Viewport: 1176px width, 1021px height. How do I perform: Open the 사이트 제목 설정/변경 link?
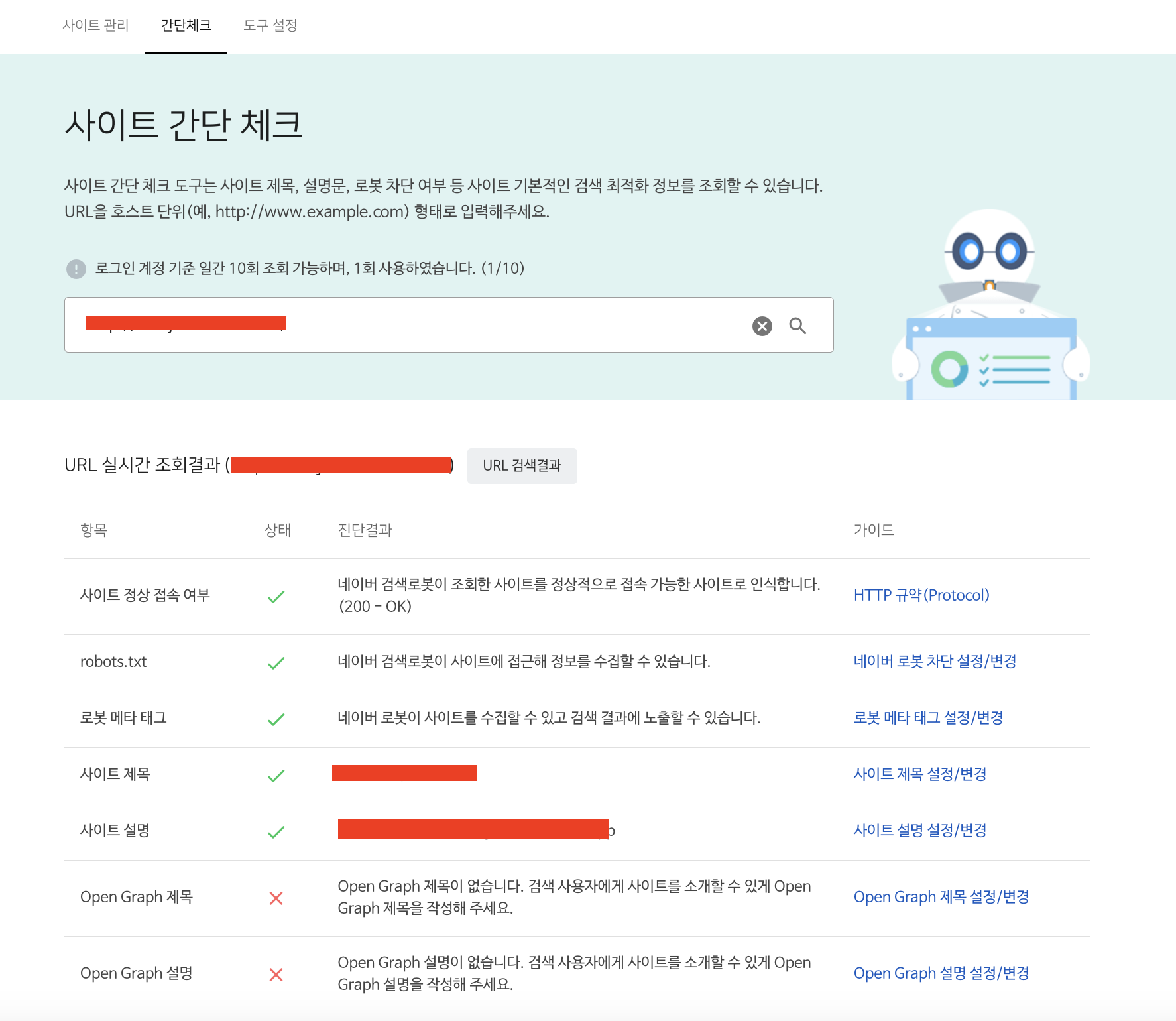click(x=920, y=774)
